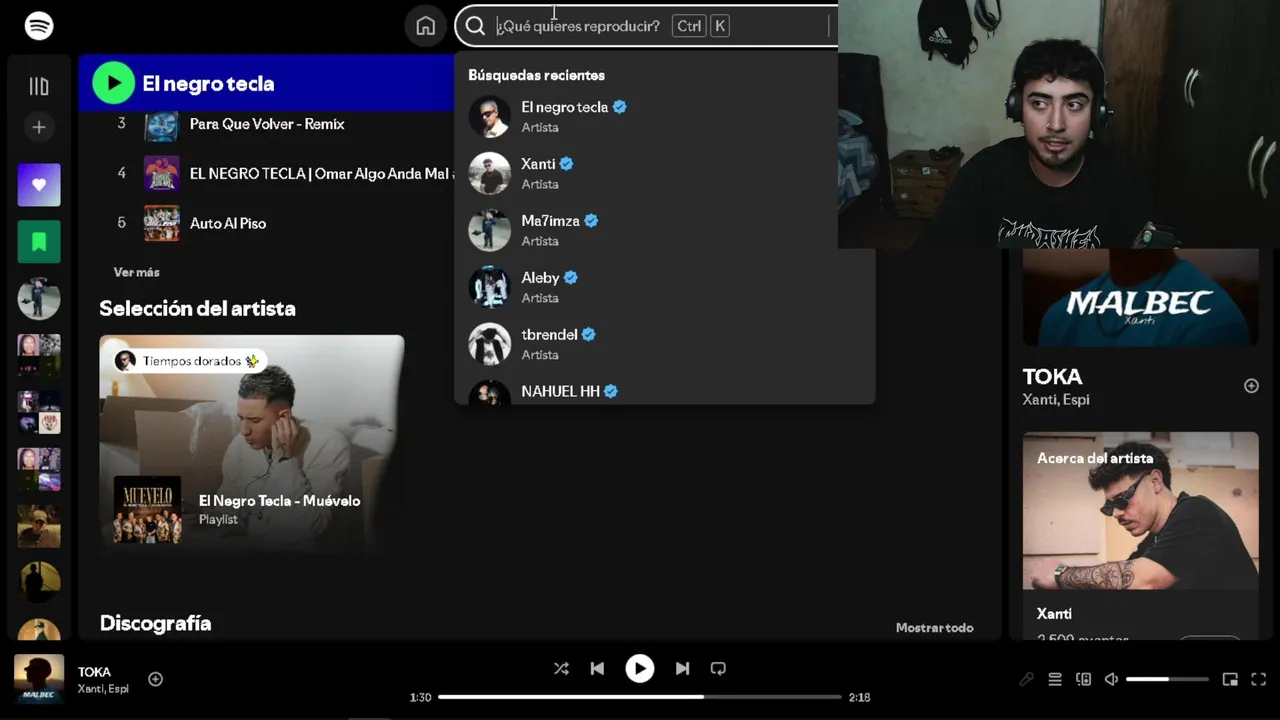Pause or play current song
This screenshot has width=1280, height=720.
coord(640,668)
